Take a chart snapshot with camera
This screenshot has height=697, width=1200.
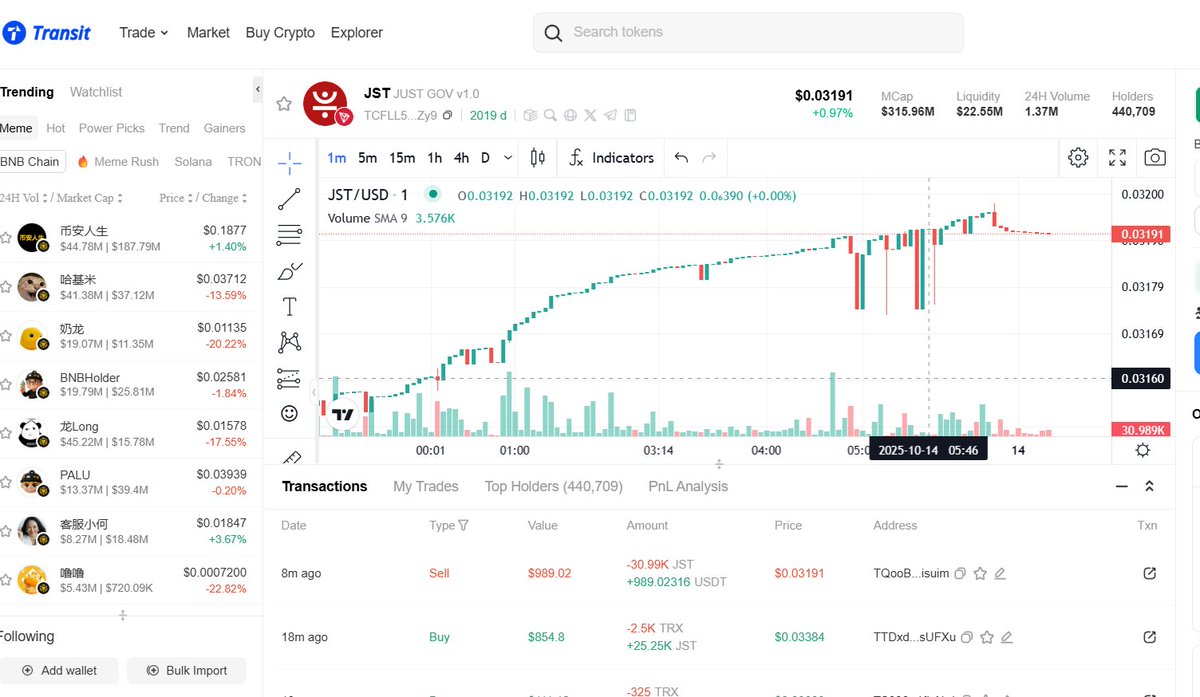[x=1155, y=157]
